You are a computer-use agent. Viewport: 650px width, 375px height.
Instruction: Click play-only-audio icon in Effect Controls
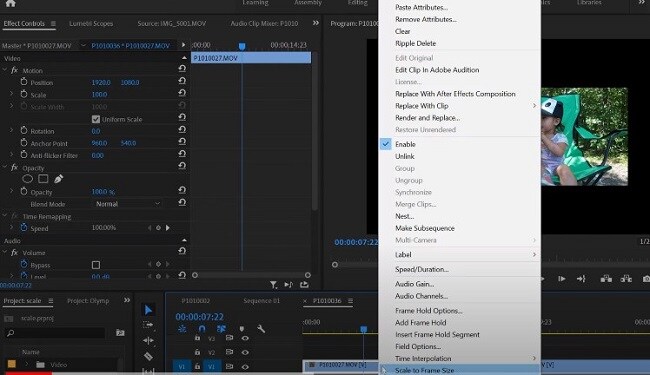[x=289, y=285]
